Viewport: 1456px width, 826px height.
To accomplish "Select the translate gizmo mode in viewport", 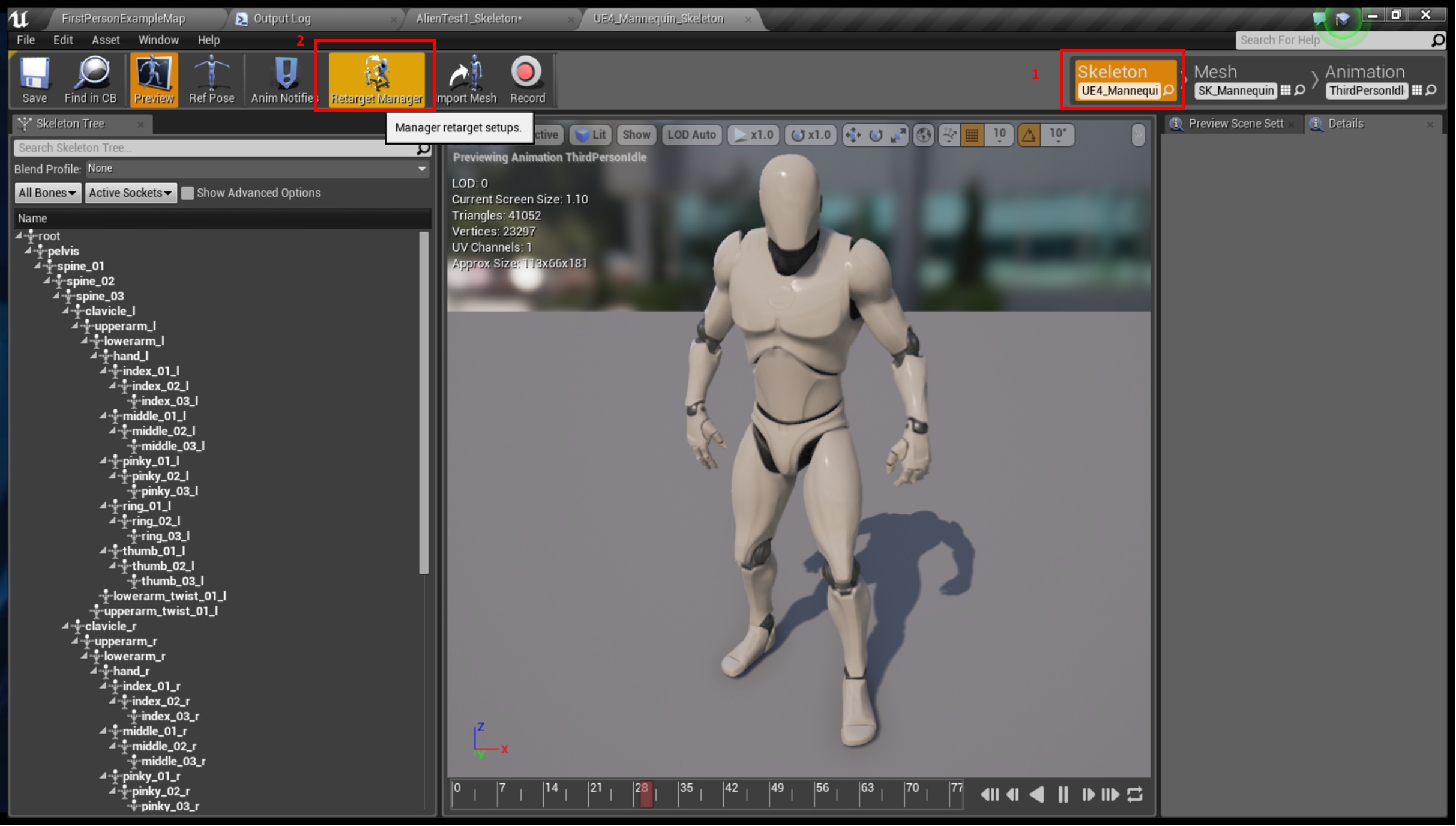I will (x=853, y=135).
